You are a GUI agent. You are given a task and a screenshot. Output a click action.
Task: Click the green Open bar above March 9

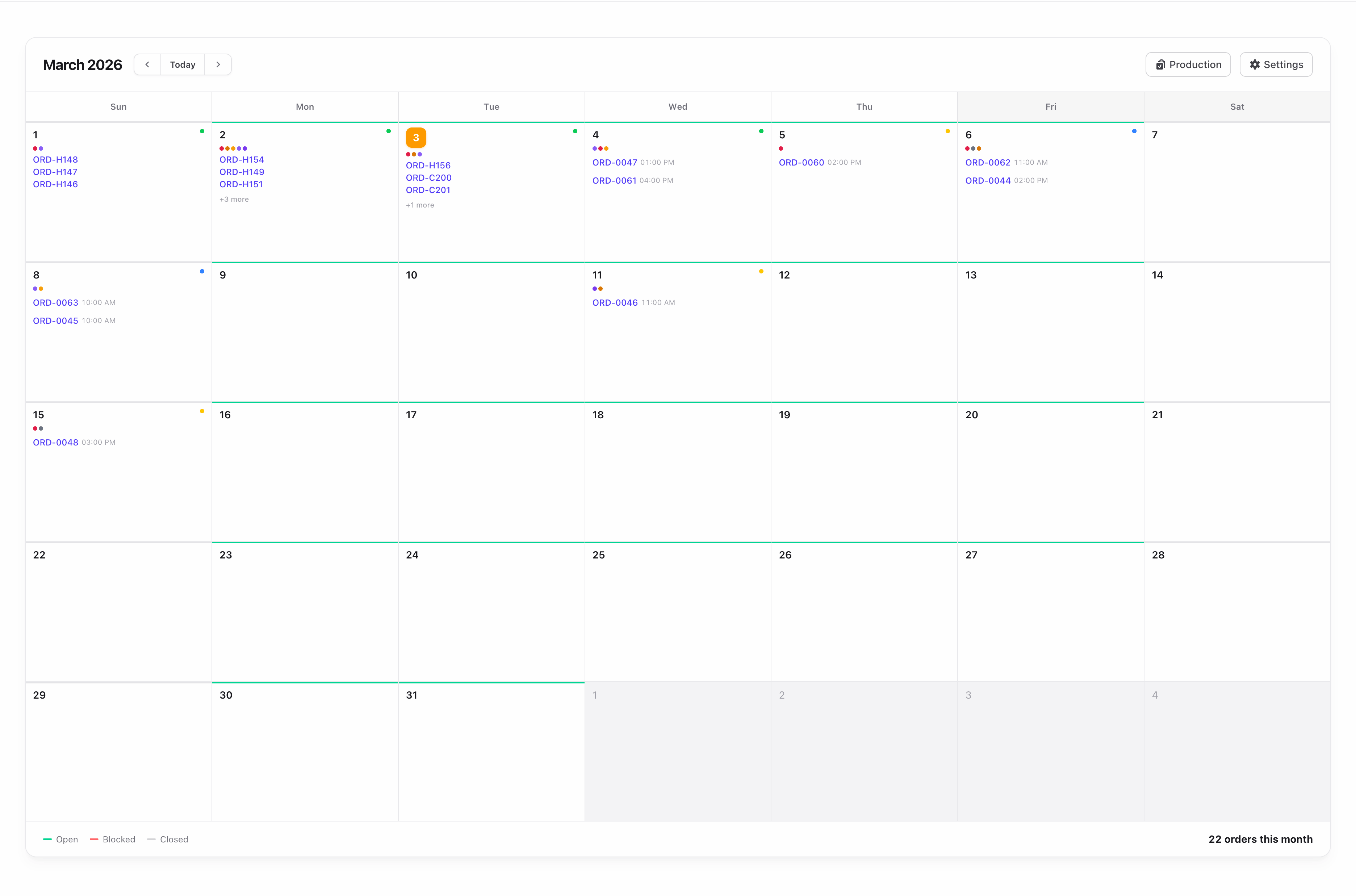pos(305,263)
